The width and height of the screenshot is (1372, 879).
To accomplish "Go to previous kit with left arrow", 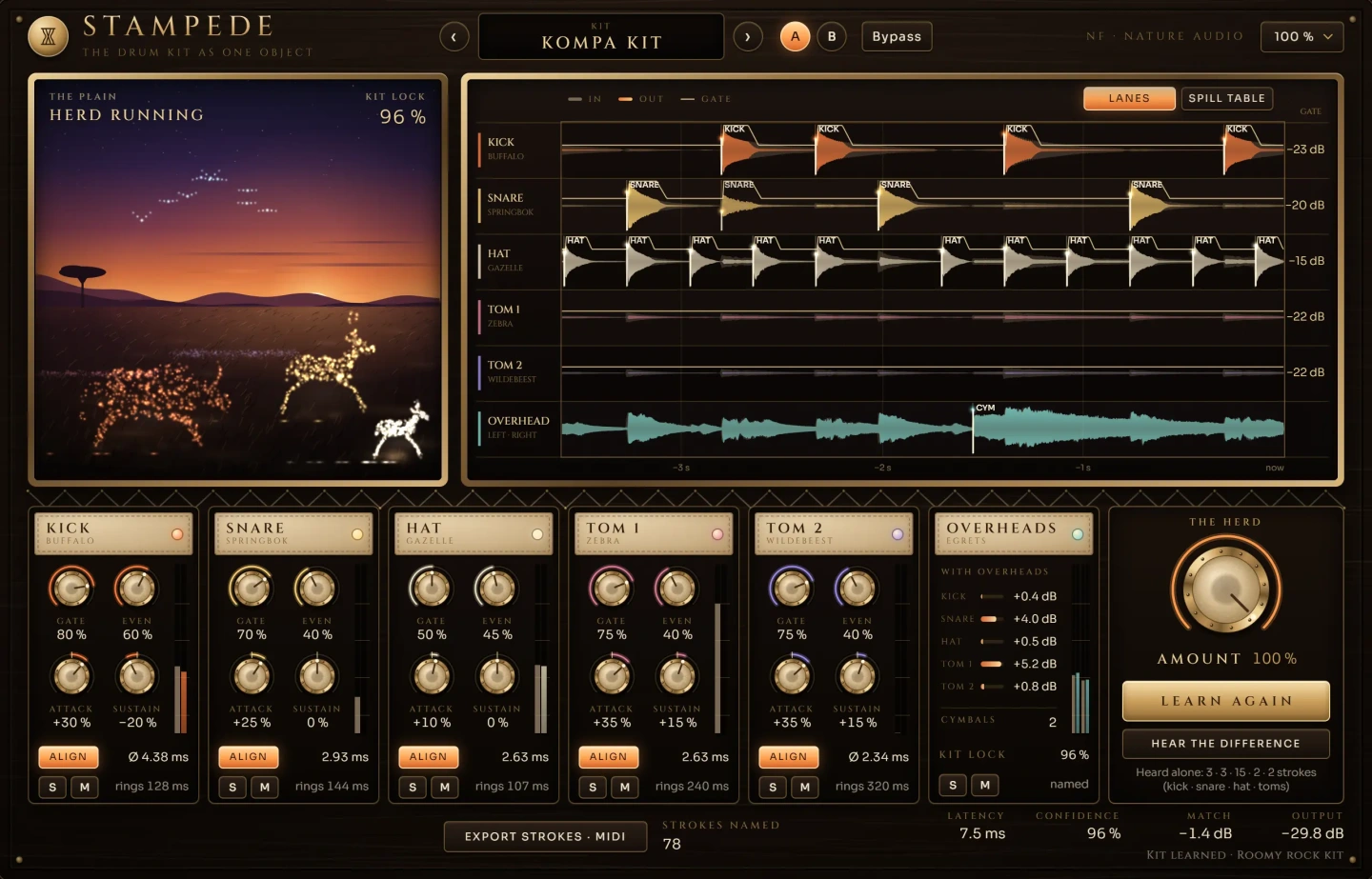I will click(x=454, y=37).
